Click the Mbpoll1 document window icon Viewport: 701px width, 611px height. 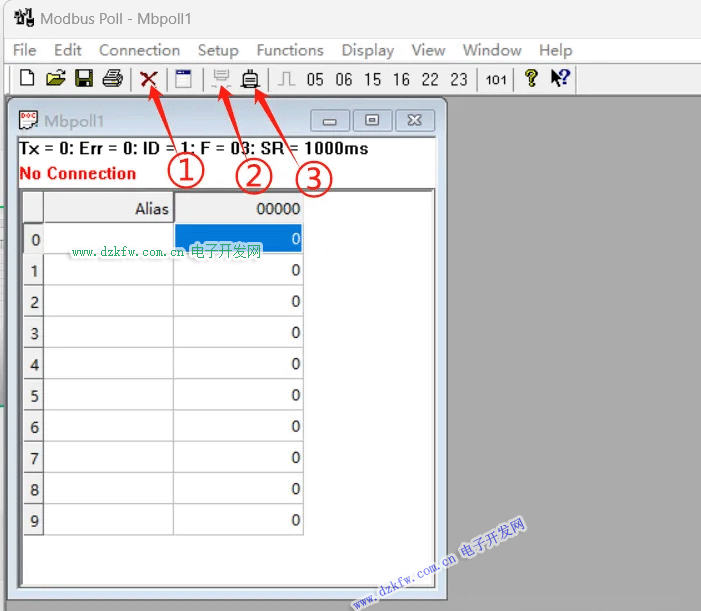point(28,120)
